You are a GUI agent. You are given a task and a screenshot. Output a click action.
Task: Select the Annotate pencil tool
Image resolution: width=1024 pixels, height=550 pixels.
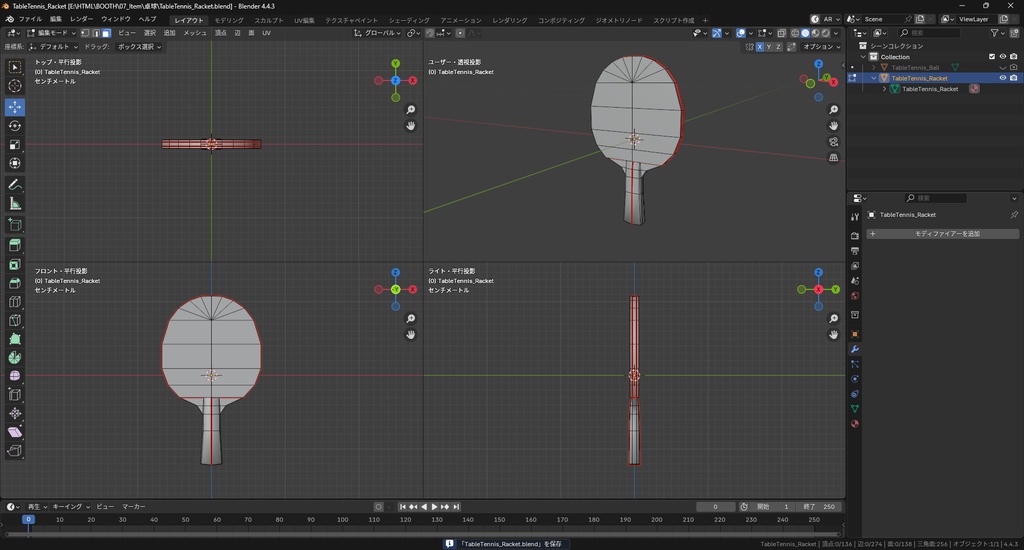click(15, 185)
